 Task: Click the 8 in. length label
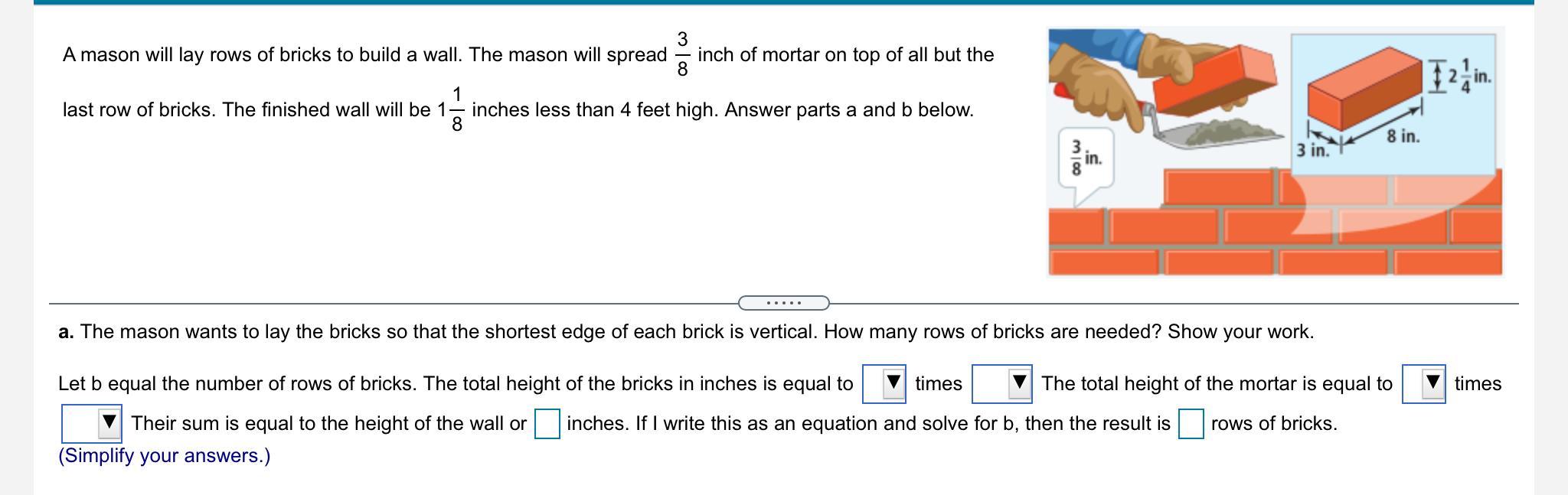(1403, 137)
